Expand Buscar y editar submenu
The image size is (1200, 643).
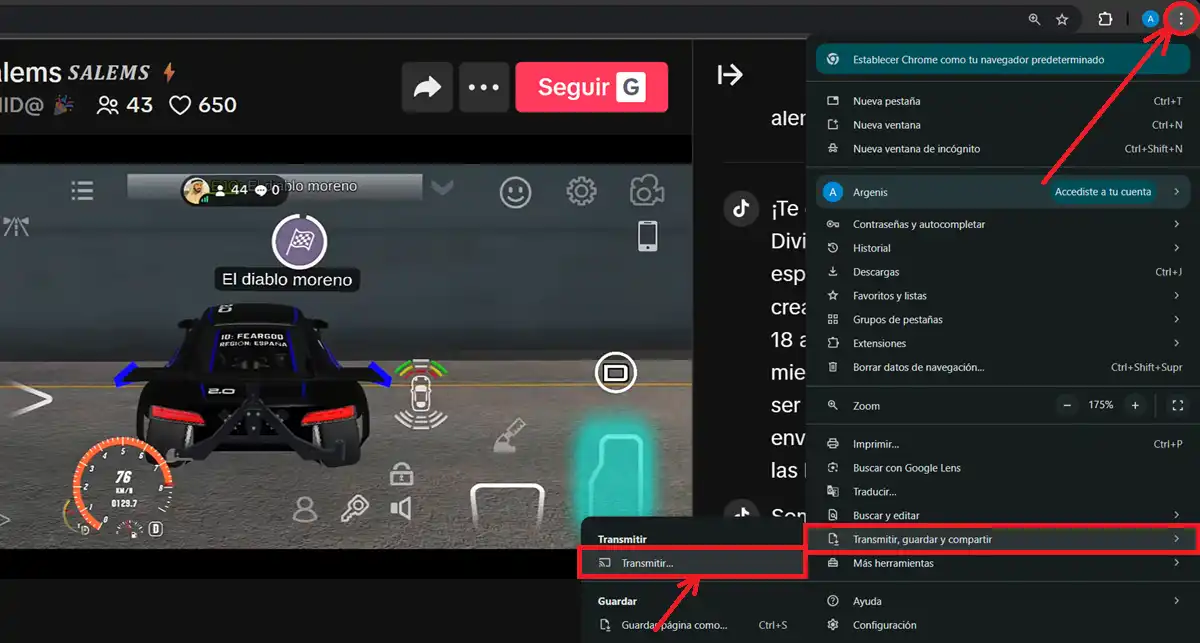point(1005,516)
